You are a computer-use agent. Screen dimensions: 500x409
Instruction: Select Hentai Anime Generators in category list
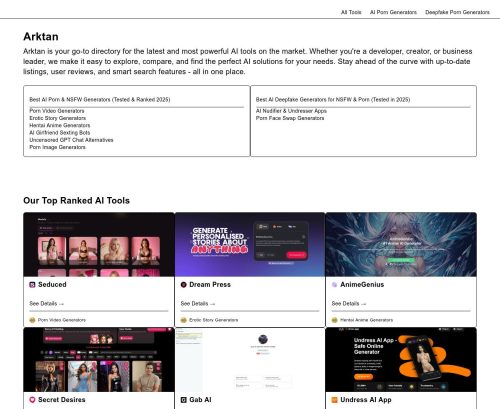(60, 125)
